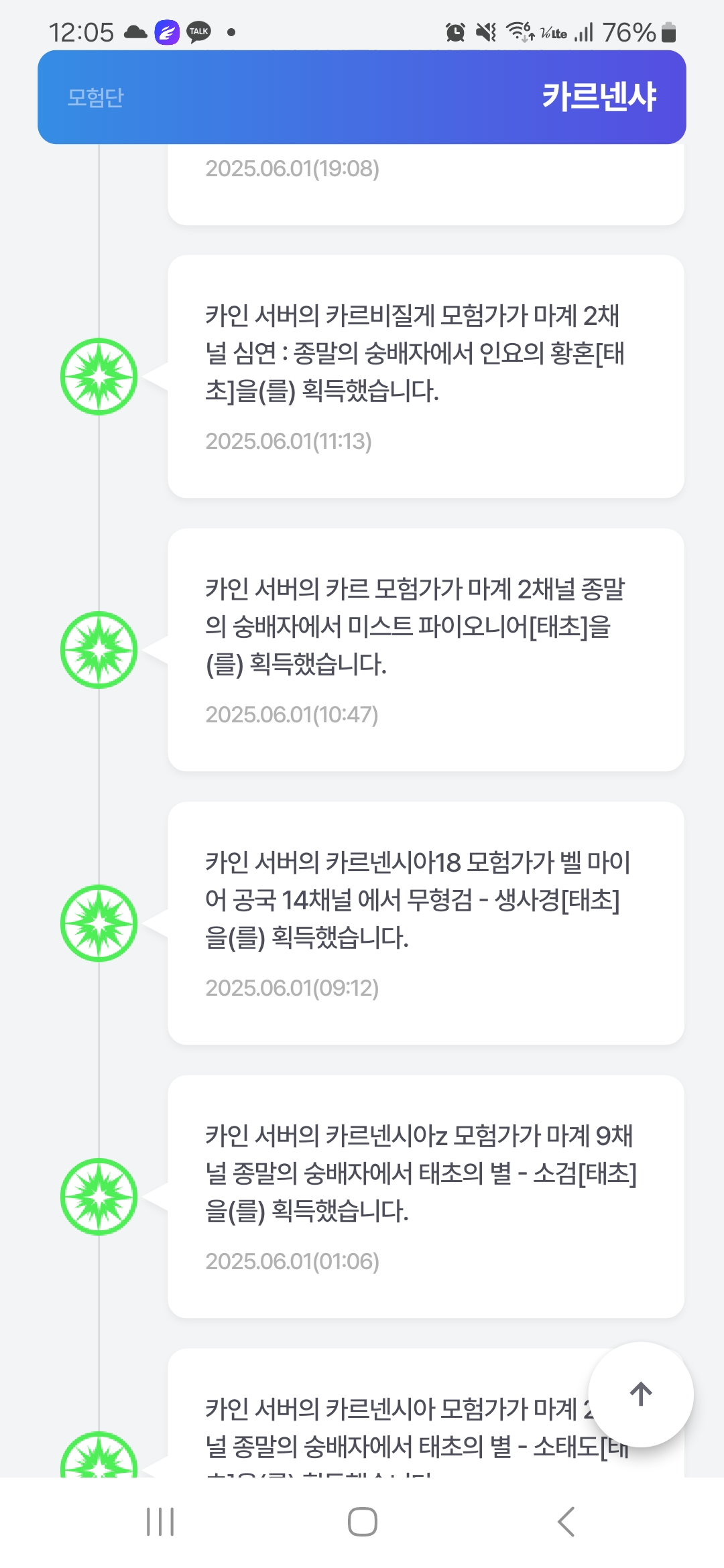This screenshot has height=1568, width=724.
Task: Tap green star icon beside 태초의 별 - 소검 entry
Action: 99,1197
